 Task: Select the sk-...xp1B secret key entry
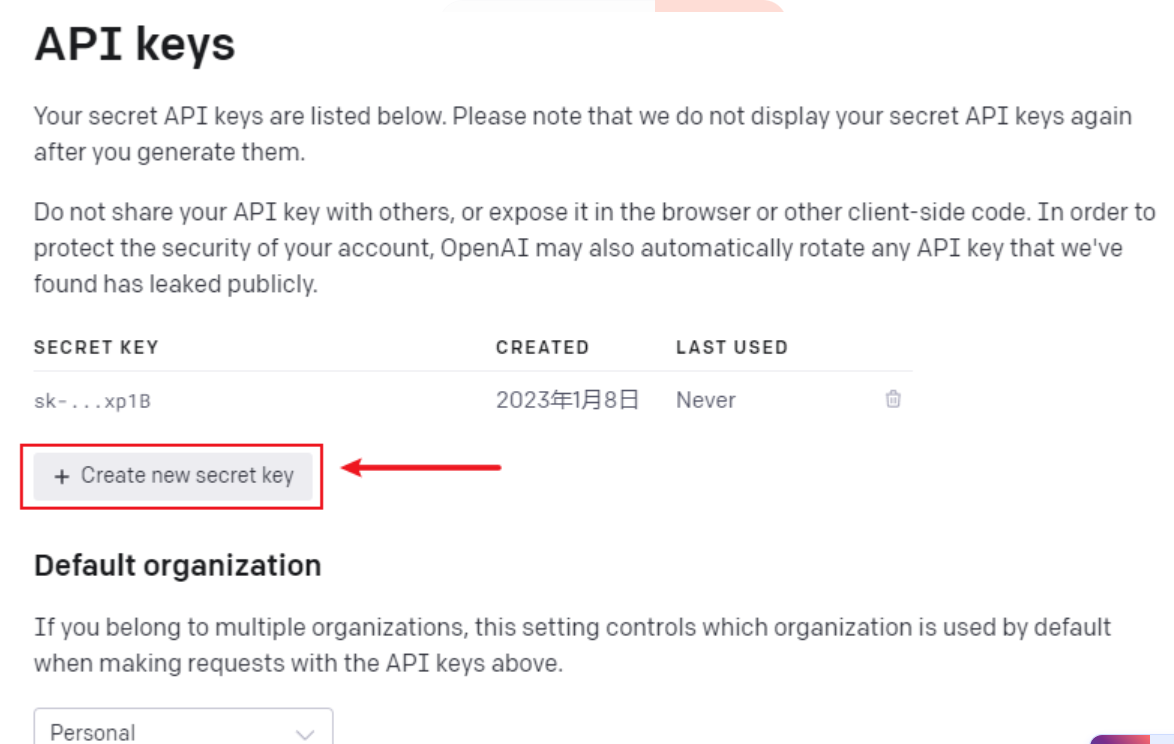(x=92, y=401)
